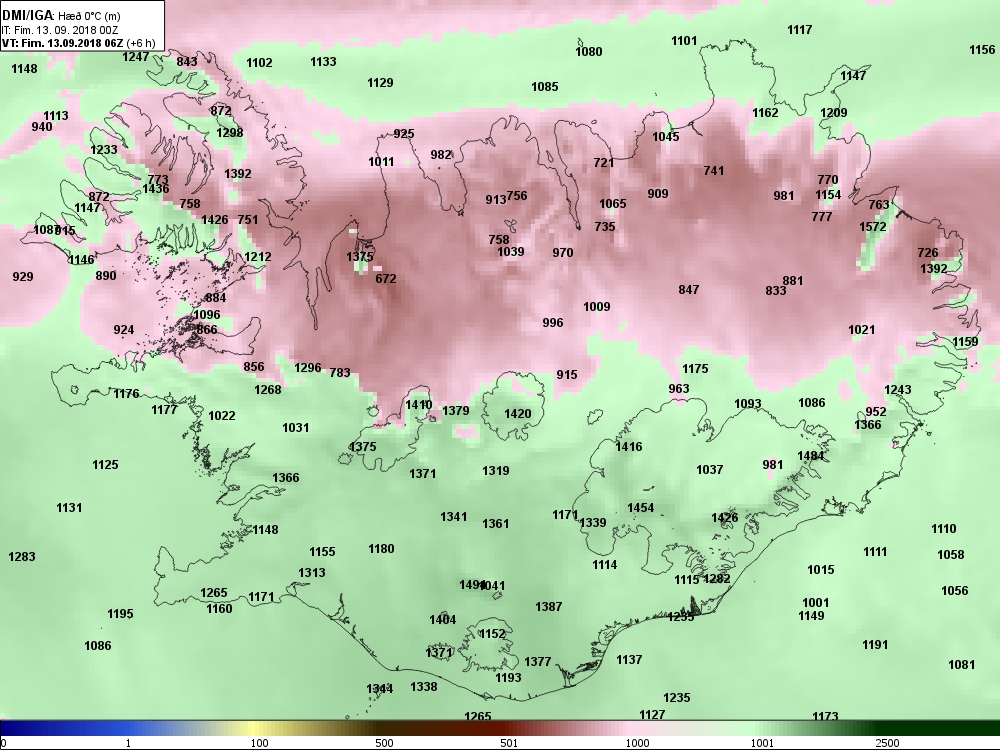The image size is (1000, 750).
Task: Click the map value 1298
Action: tap(230, 133)
